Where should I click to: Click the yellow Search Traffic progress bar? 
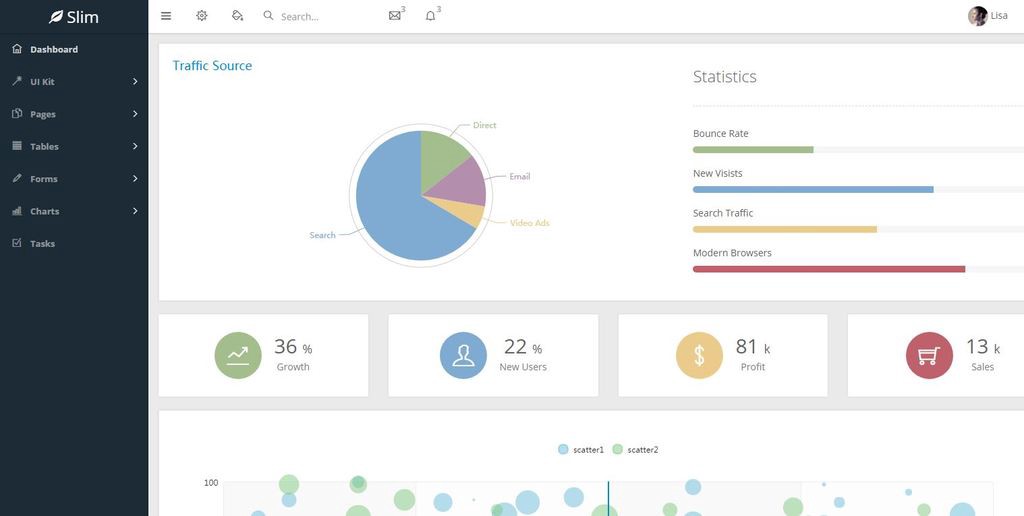(785, 229)
